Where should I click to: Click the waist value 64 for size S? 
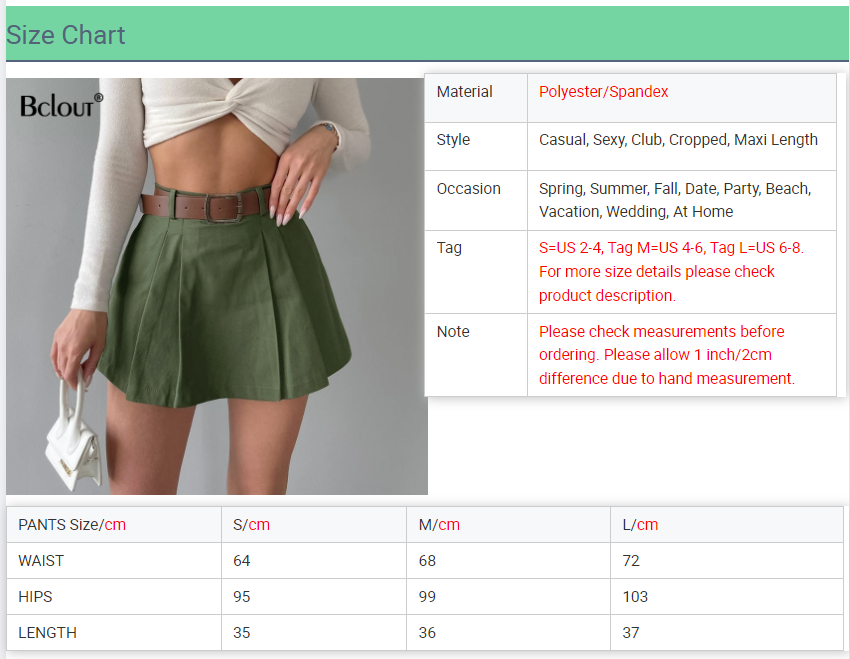[242, 561]
